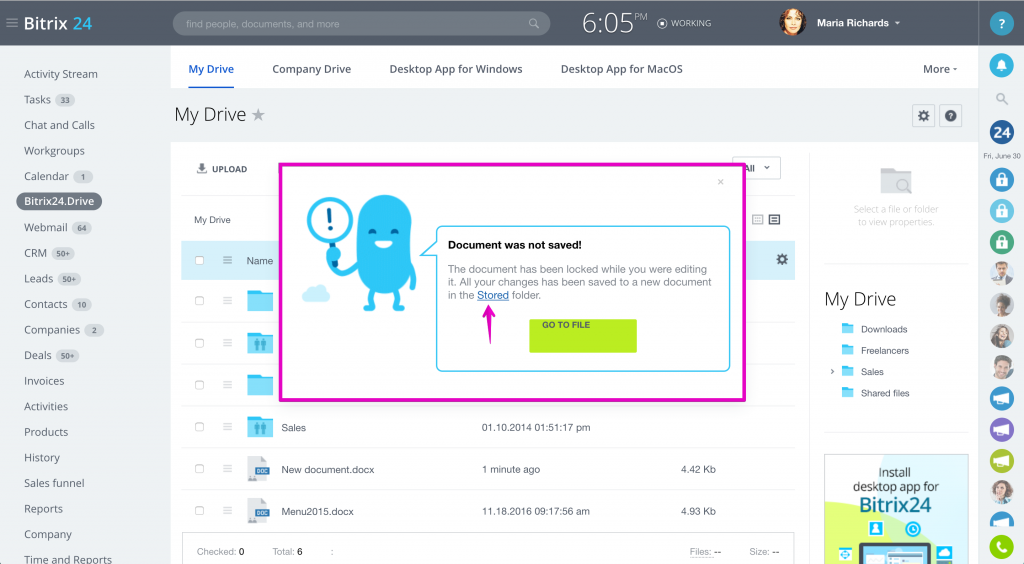Open the Bitrix24 round 24 icon
The image size is (1024, 564).
1001,133
